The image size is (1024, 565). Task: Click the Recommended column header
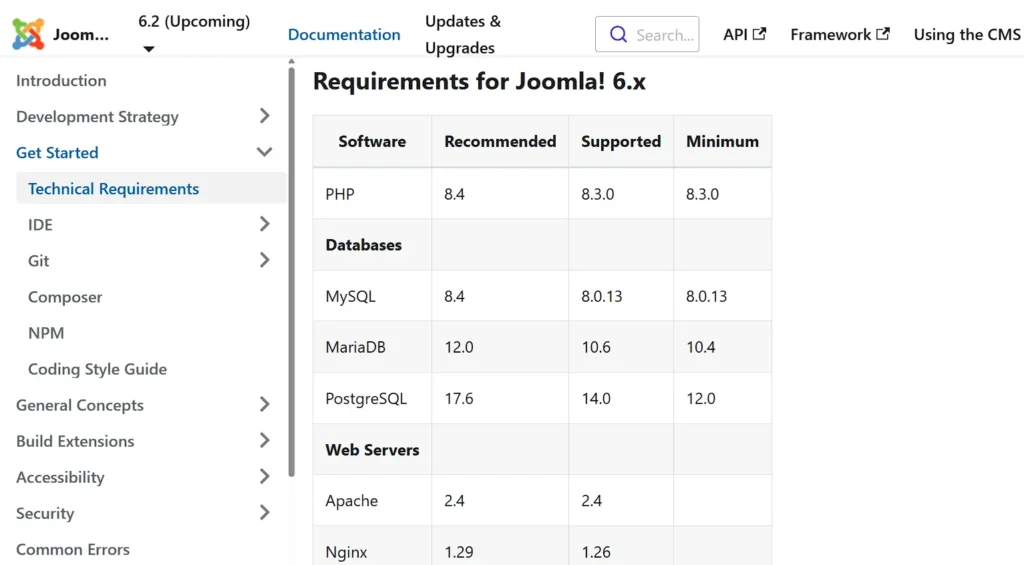point(500,141)
